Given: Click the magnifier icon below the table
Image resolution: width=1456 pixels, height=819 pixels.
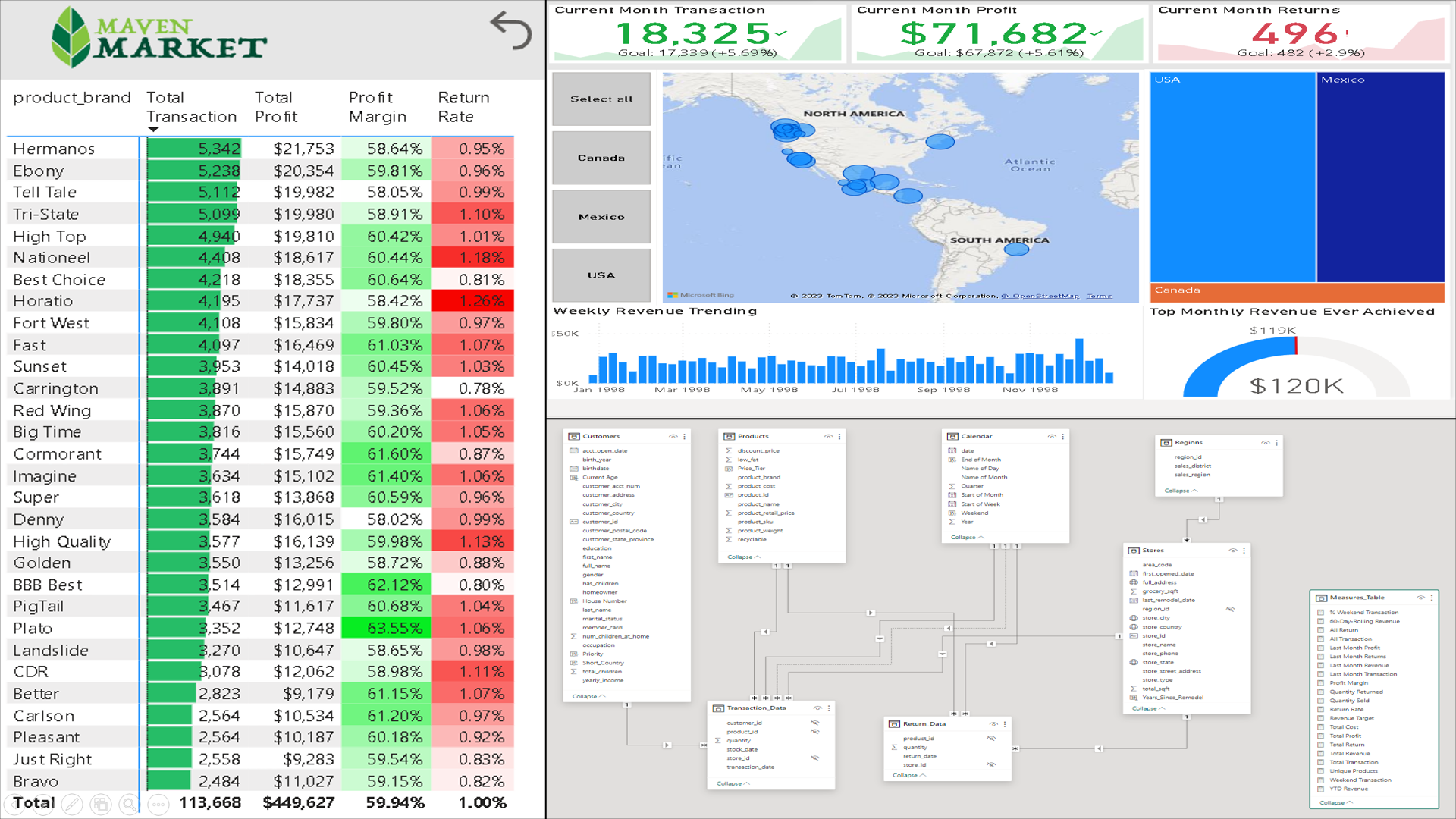Looking at the screenshot, I should tap(130, 804).
